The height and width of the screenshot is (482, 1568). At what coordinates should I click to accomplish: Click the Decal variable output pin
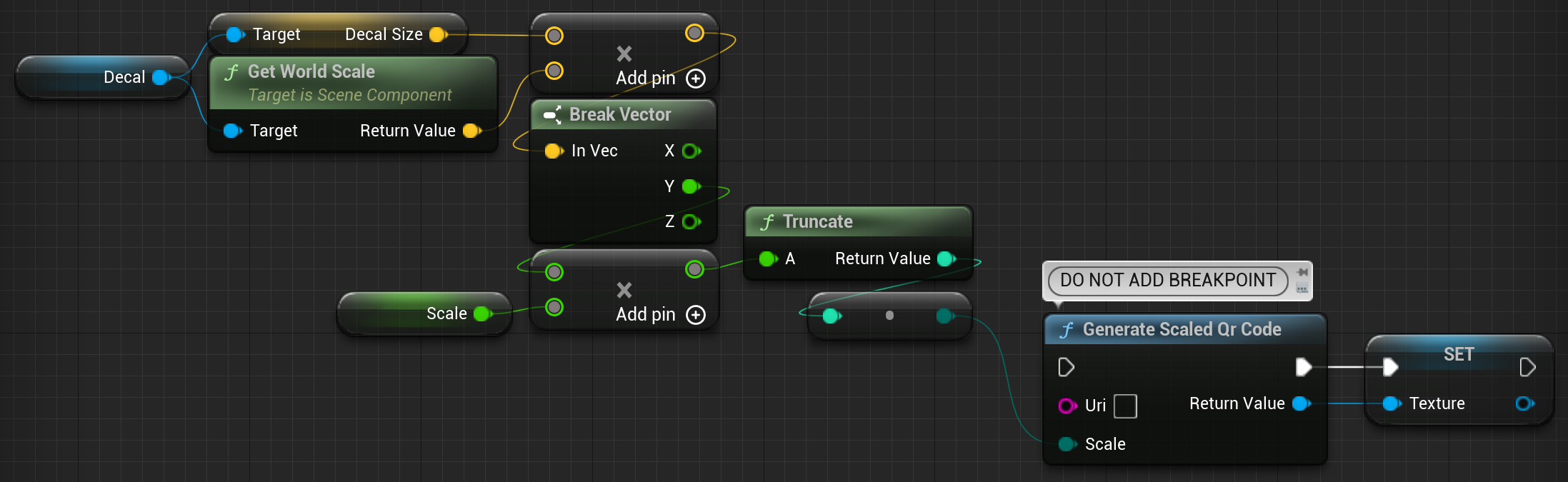[161, 77]
